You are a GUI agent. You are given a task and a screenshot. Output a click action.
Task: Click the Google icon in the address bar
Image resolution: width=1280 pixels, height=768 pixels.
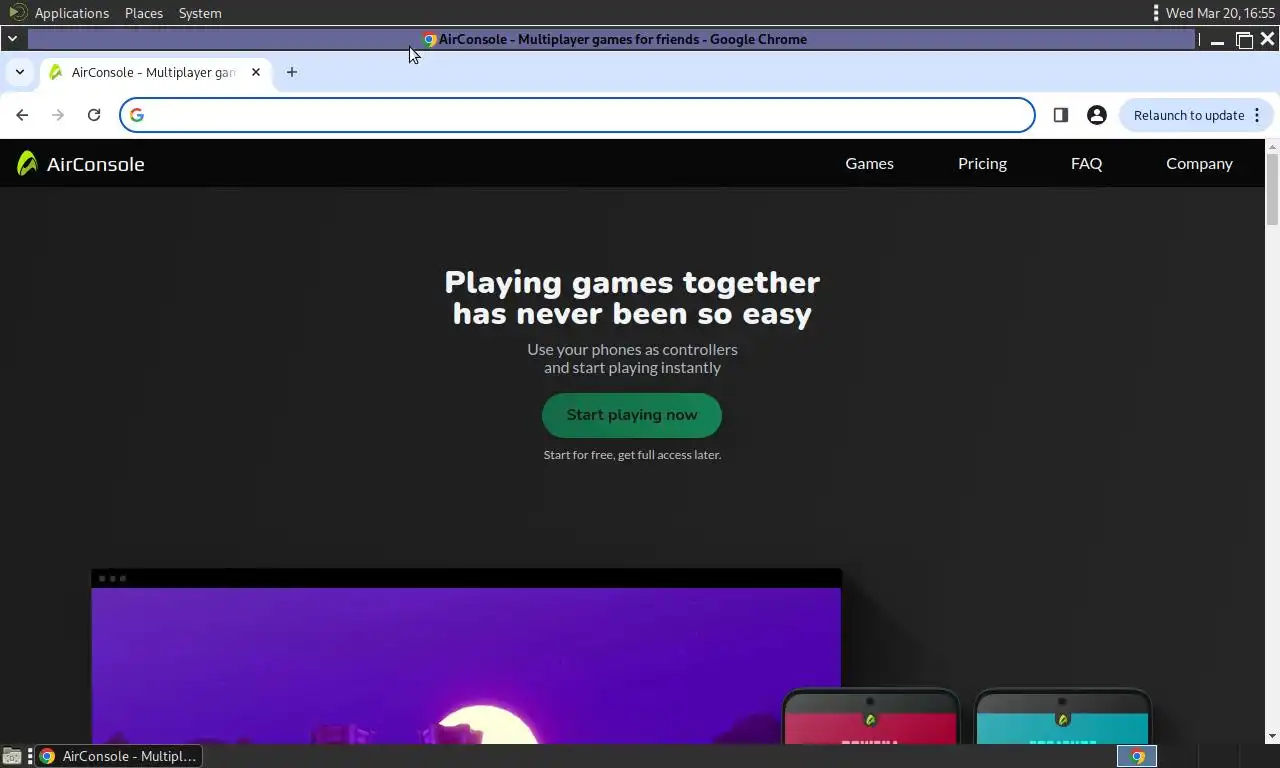[137, 115]
